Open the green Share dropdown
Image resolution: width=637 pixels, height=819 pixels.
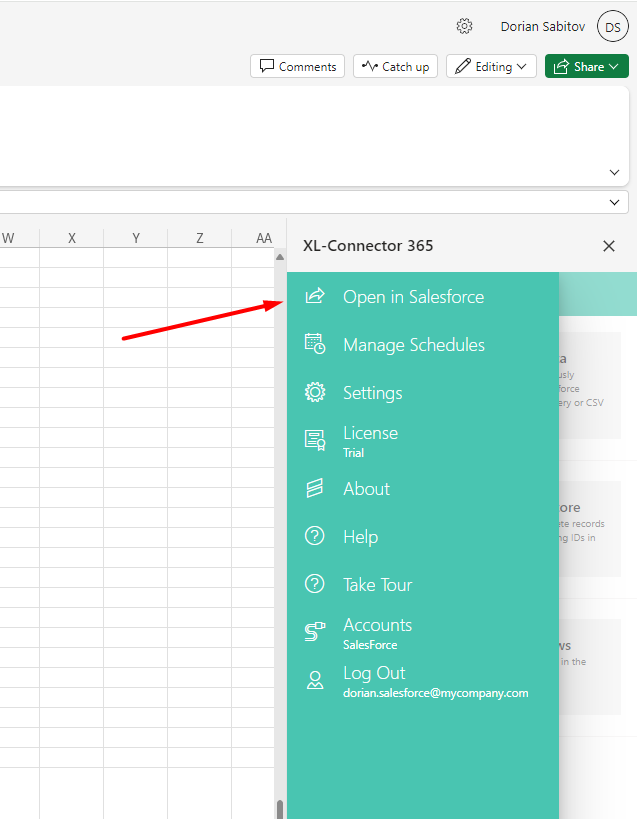click(587, 66)
